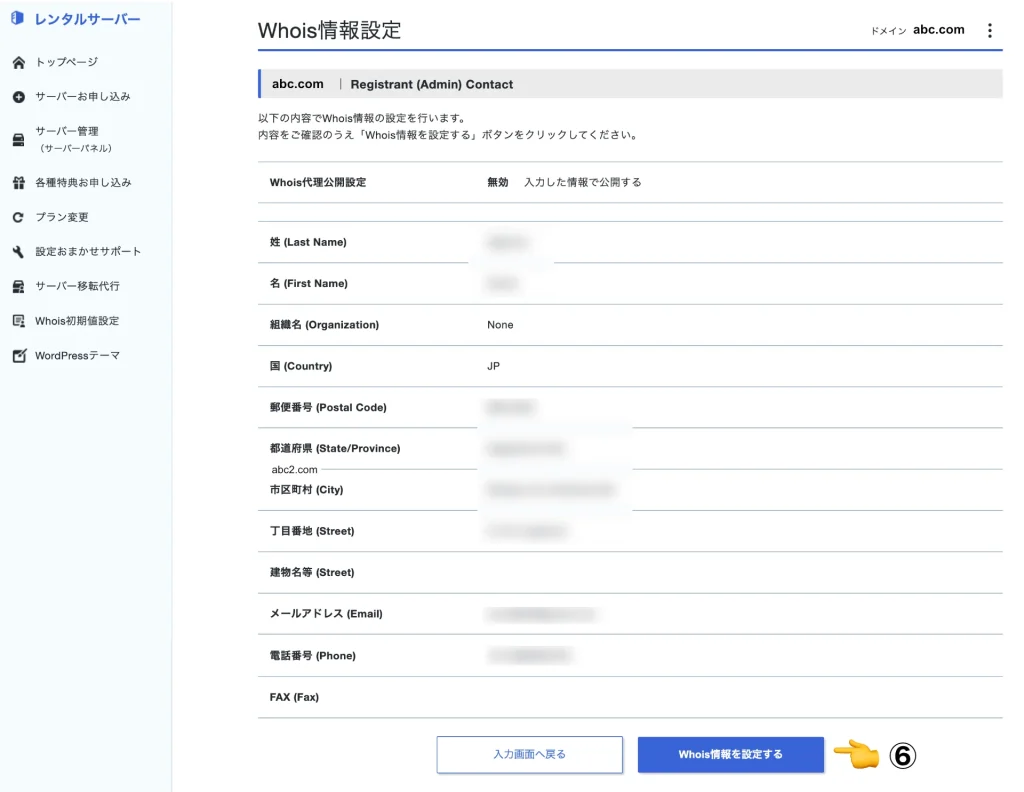1024x792 pixels.
Task: Select abc2.com from the domain suggestion
Action: pos(294,469)
